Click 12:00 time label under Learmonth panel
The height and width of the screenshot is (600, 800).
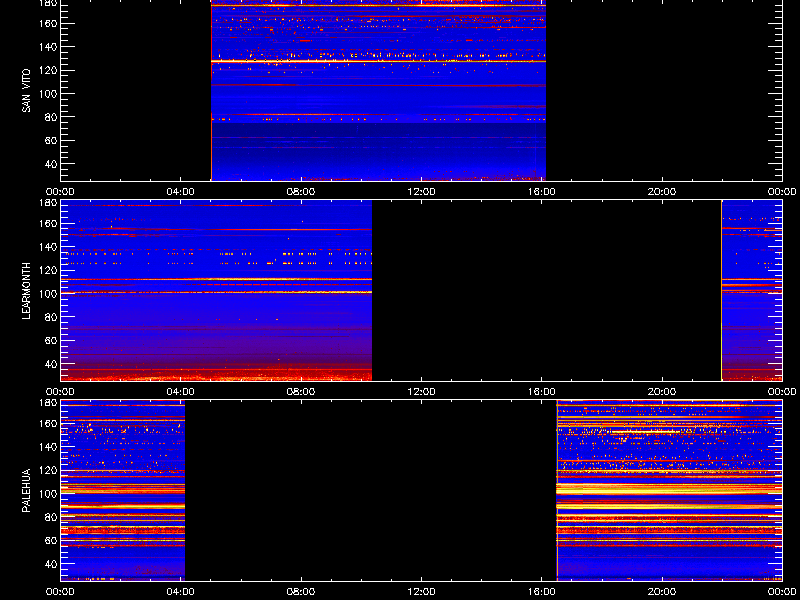click(x=421, y=392)
